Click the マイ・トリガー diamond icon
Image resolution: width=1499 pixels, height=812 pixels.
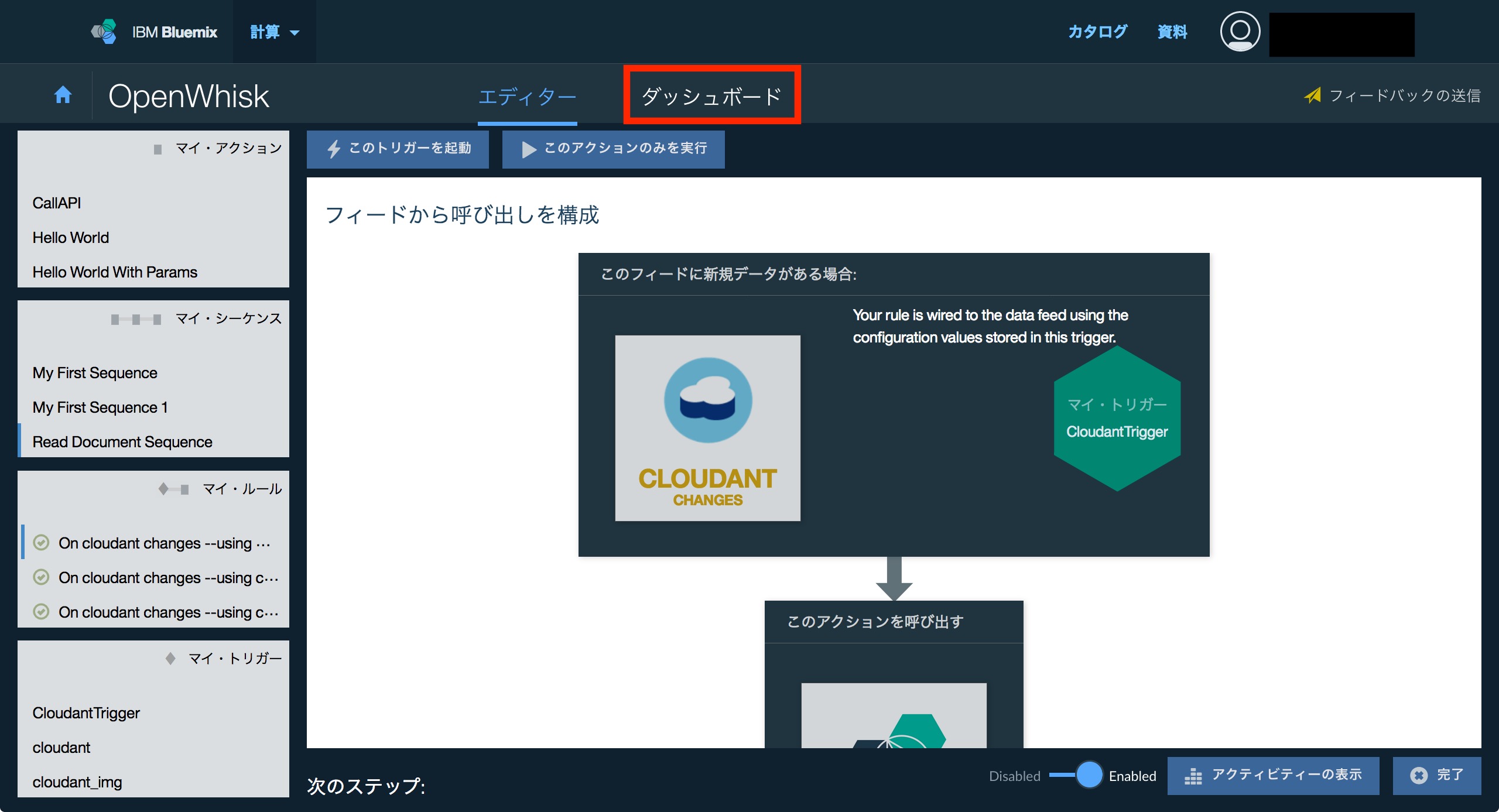[x=170, y=659]
